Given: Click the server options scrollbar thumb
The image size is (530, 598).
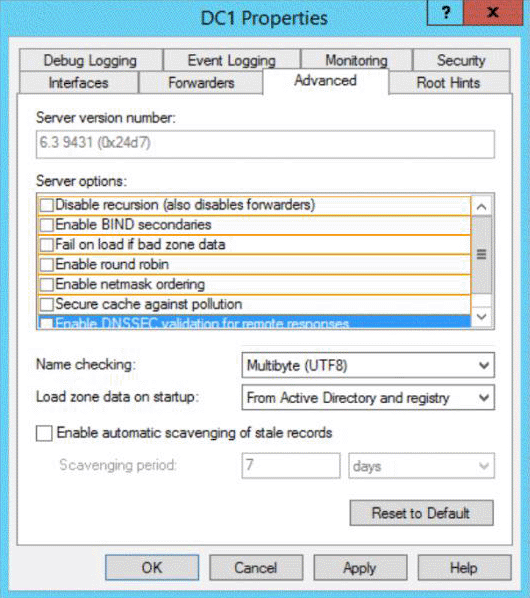Looking at the screenshot, I should pyautogui.click(x=482, y=254).
